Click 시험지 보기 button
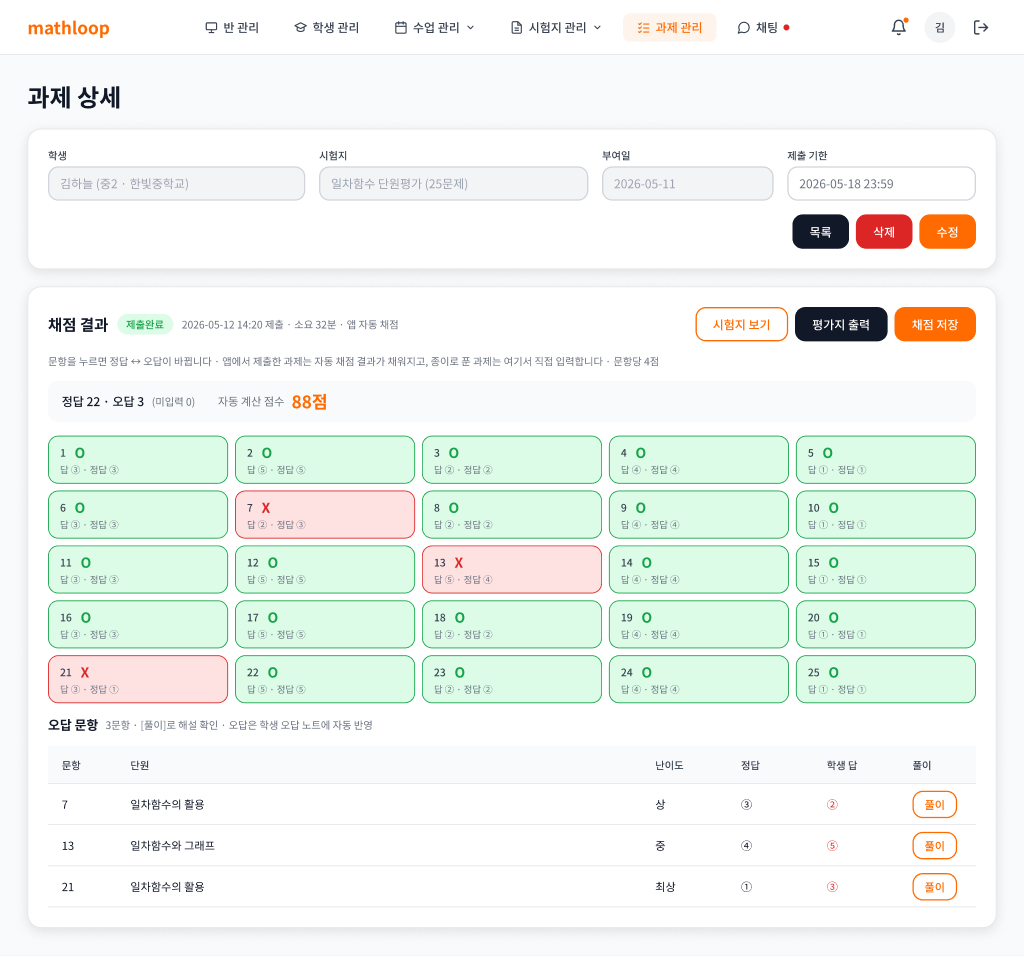Viewport: 1024px width, 956px height. pos(741,325)
